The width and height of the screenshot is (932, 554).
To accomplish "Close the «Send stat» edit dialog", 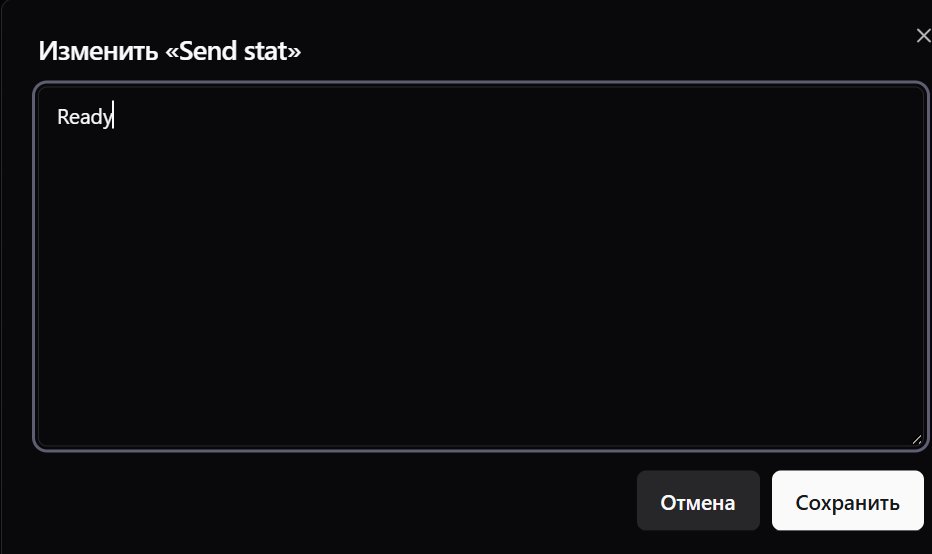I will [923, 37].
